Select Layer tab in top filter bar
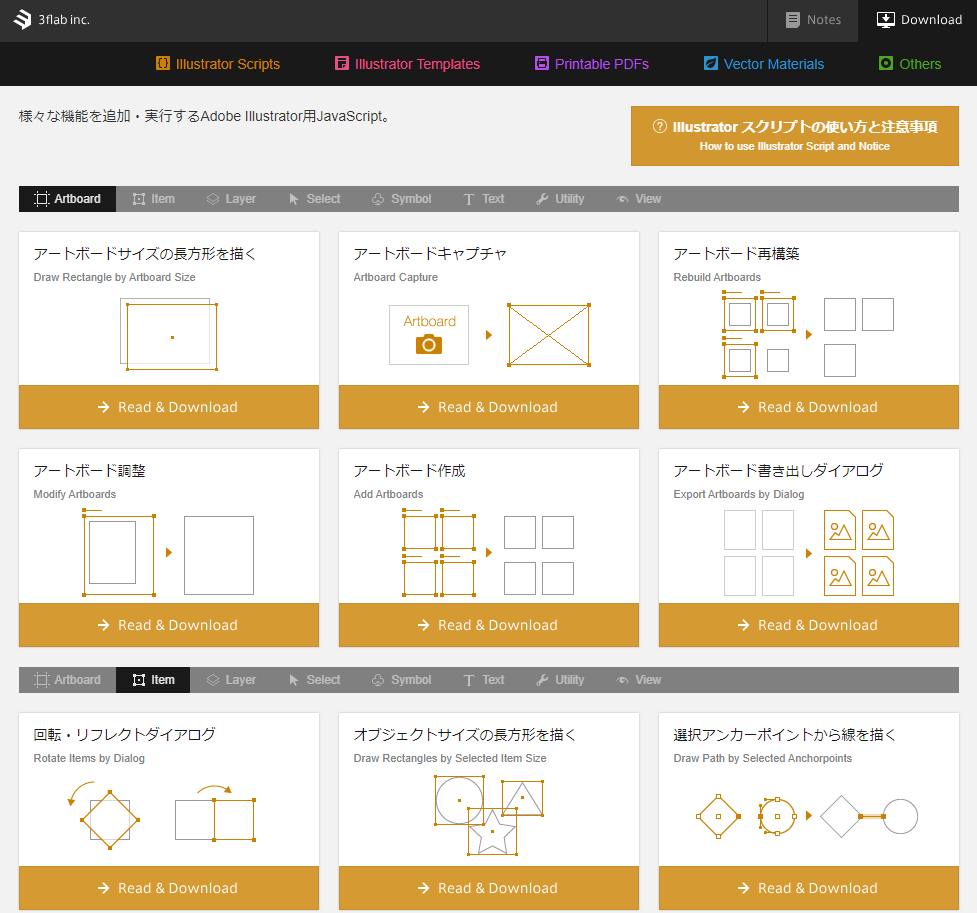The width and height of the screenshot is (977, 913). [x=230, y=199]
